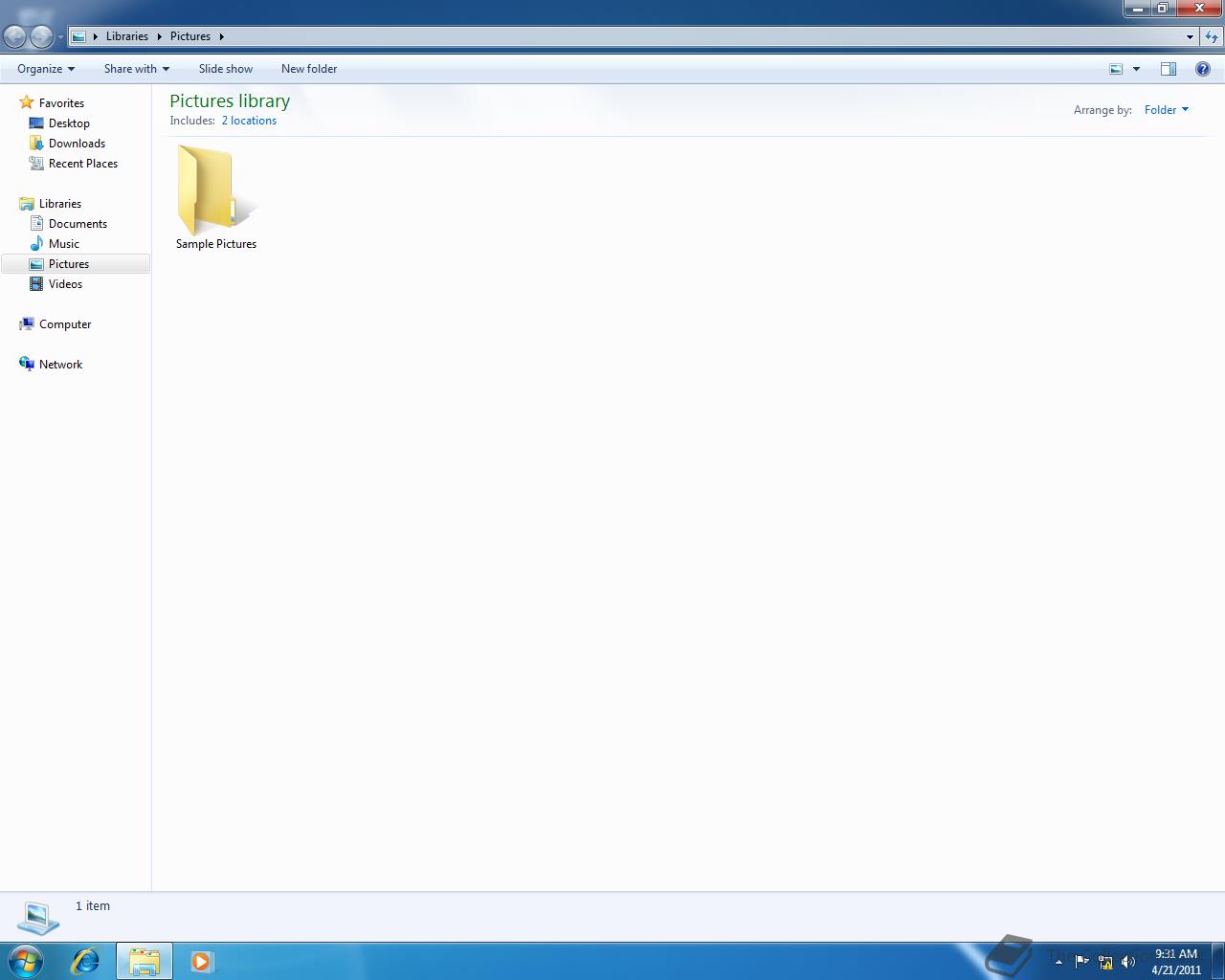
Task: Select Pictures in the address breadcrumb
Action: pos(190,36)
